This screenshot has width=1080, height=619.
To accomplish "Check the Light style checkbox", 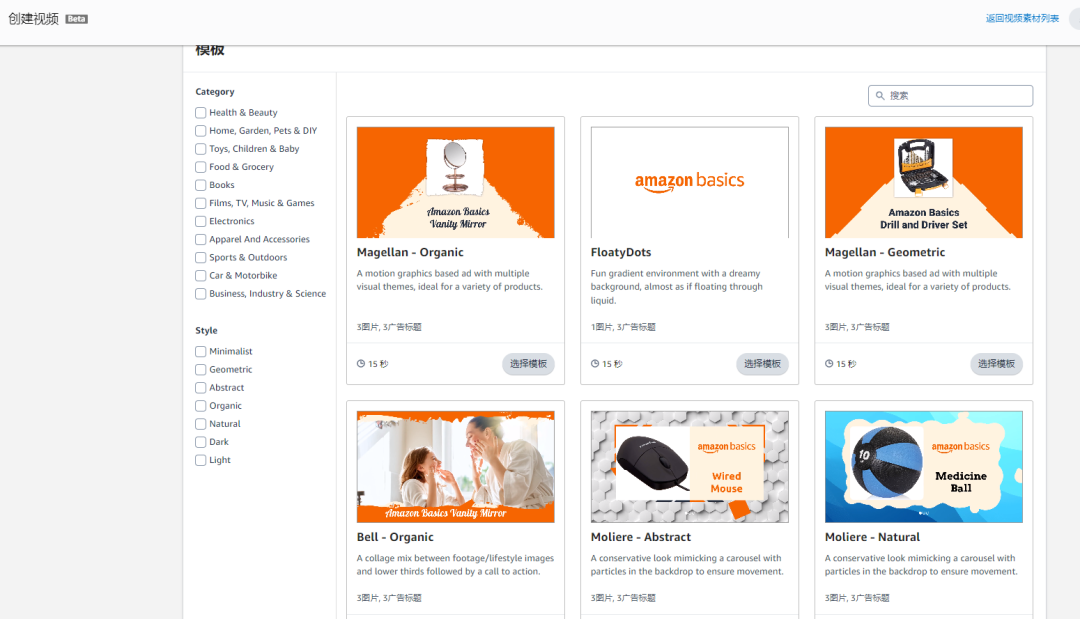I will click(x=200, y=460).
